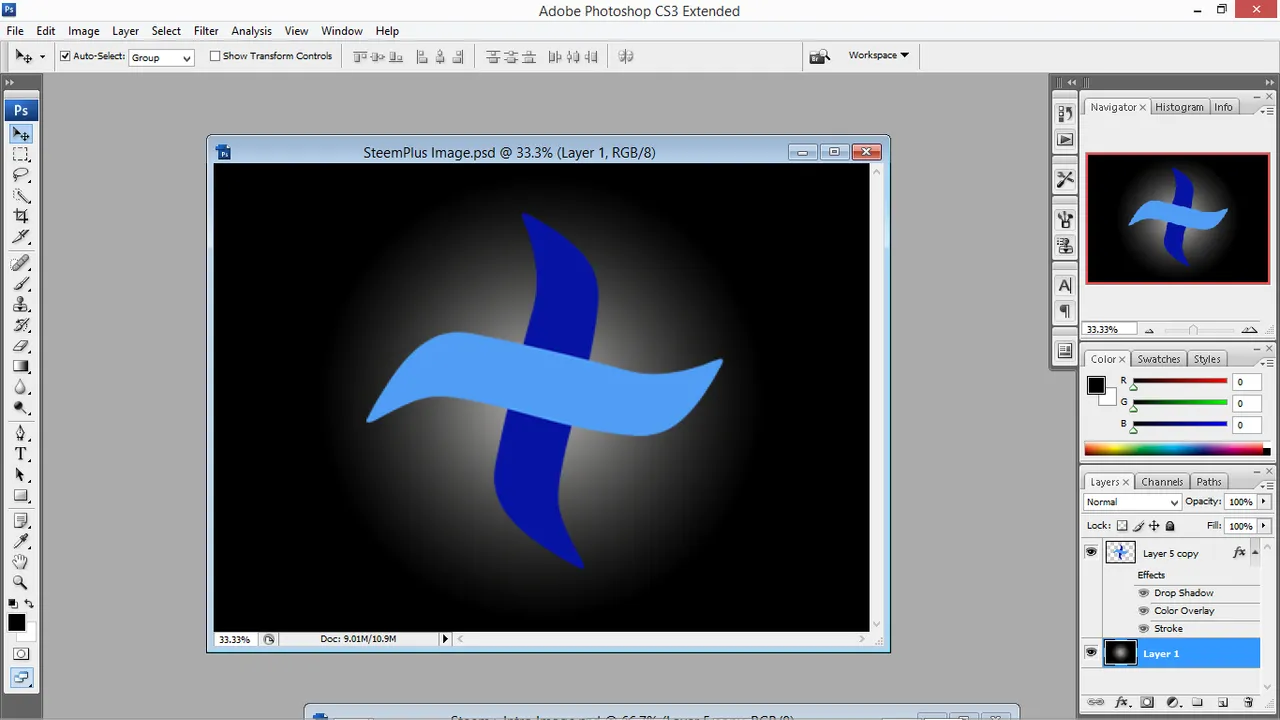Select the Eyedropper tool

click(x=21, y=541)
